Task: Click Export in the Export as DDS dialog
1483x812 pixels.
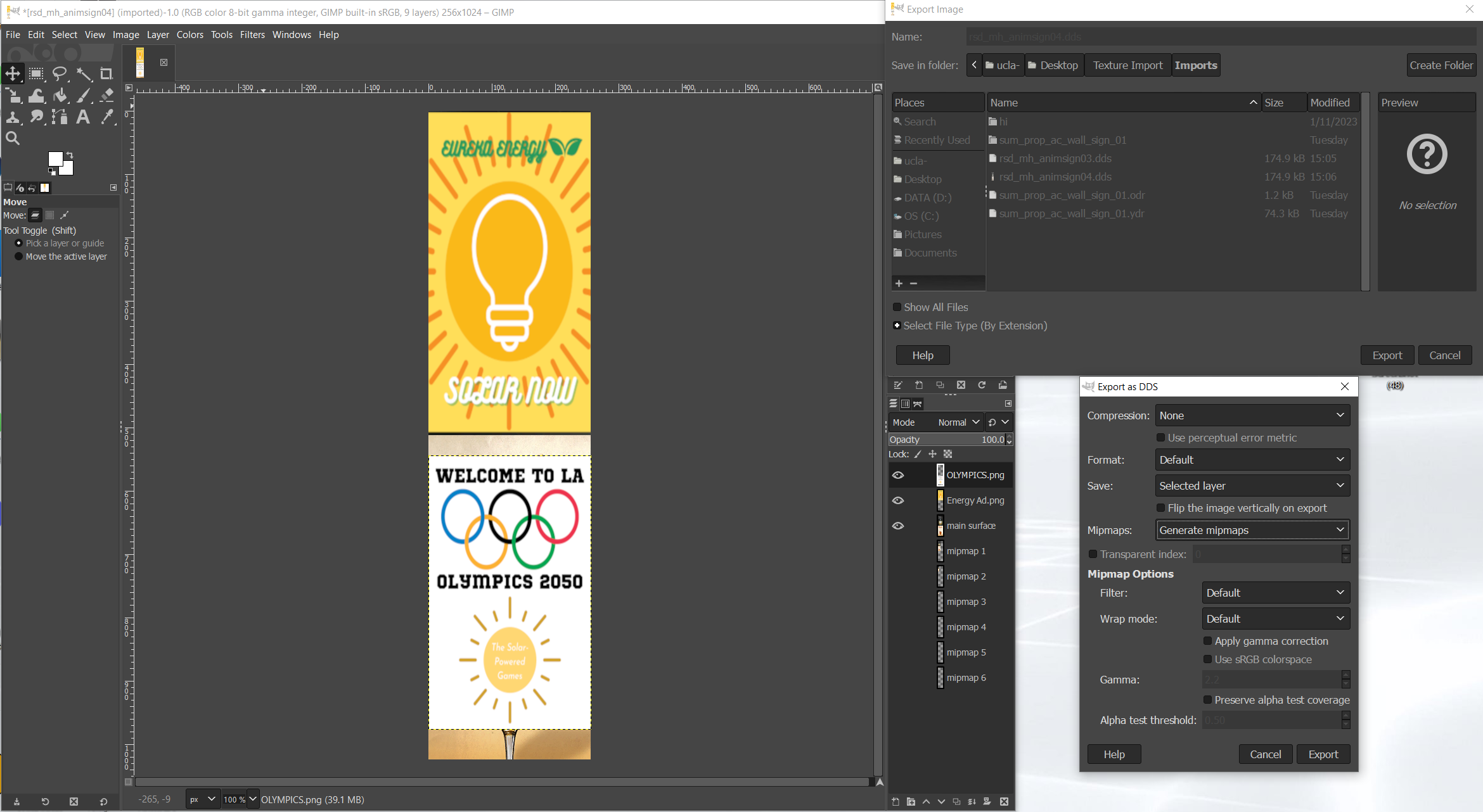Action: (x=1323, y=754)
